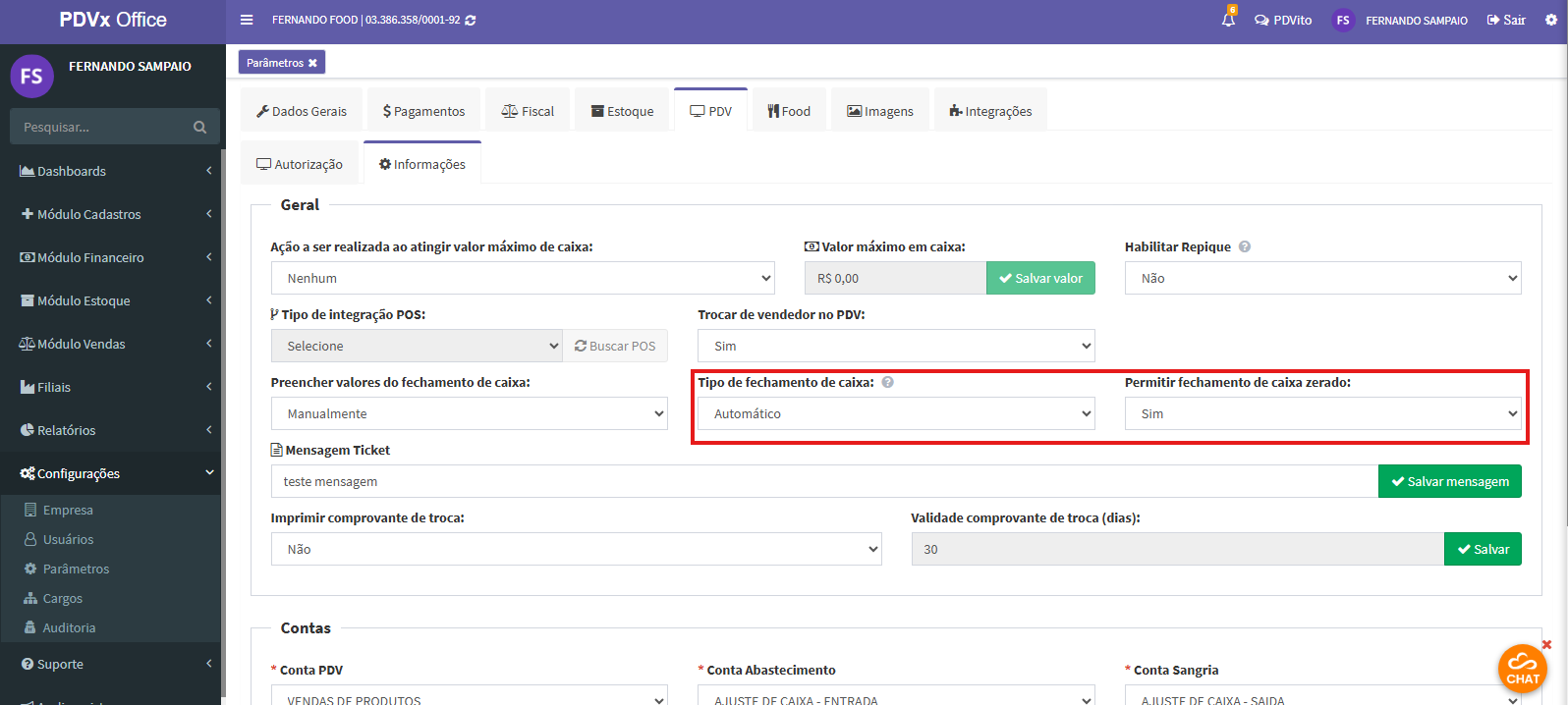Open the settings gear in the header
Viewport: 1568px width, 705px height.
[1551, 20]
